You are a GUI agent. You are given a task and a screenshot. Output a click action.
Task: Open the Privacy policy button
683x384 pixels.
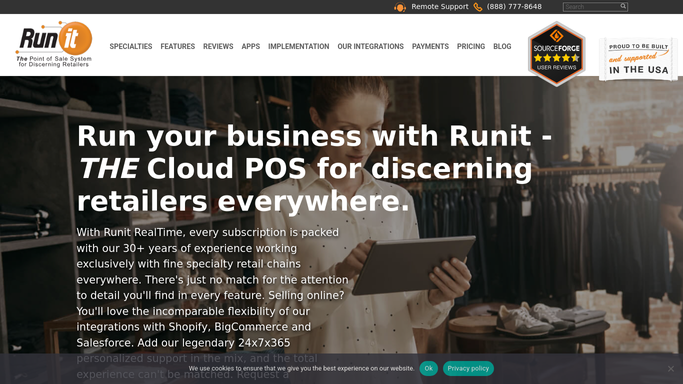click(x=468, y=368)
